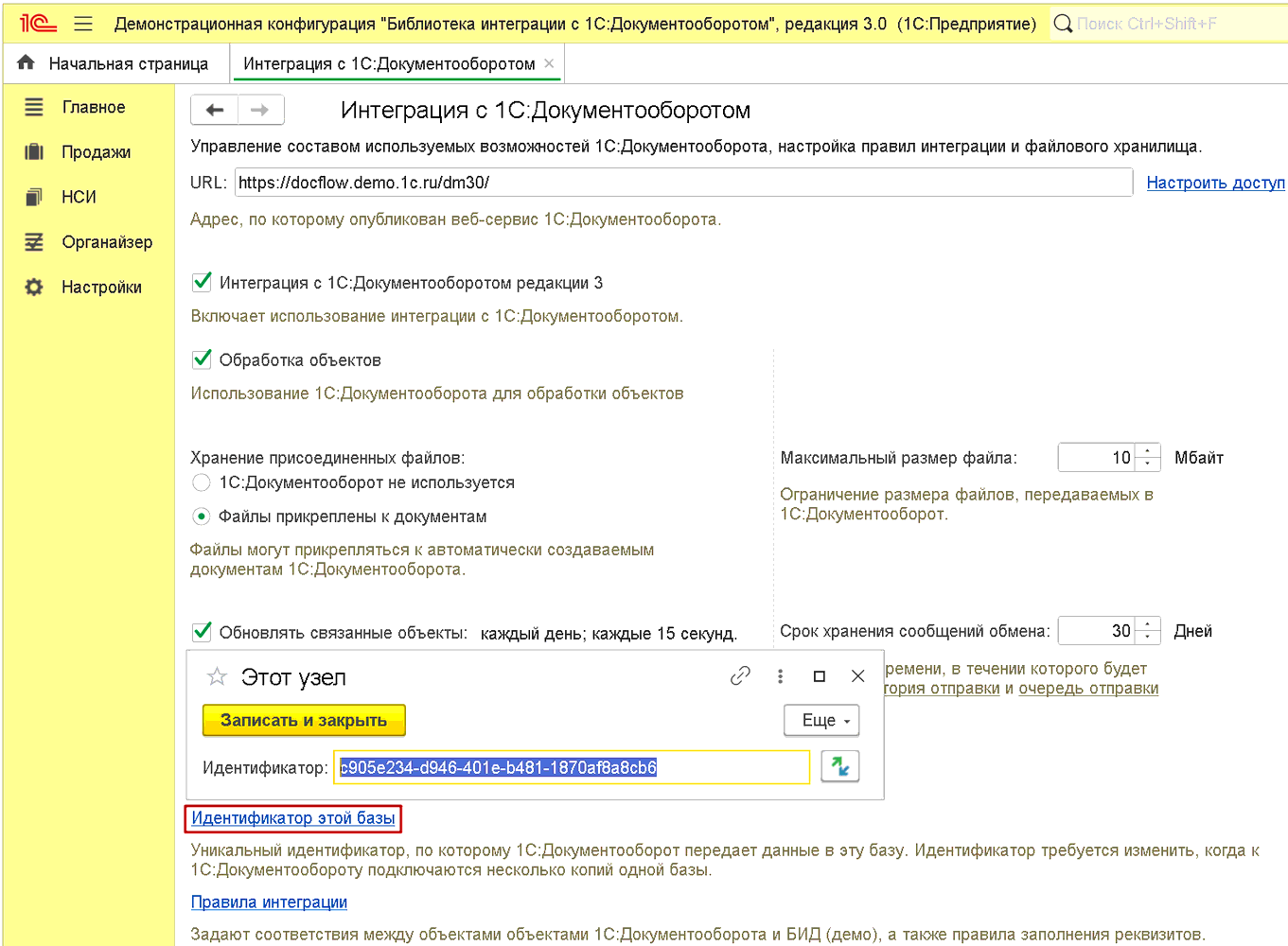Image resolution: width=1288 pixels, height=946 pixels.
Task: Open the Настроить доступ link
Action: click(x=1215, y=183)
